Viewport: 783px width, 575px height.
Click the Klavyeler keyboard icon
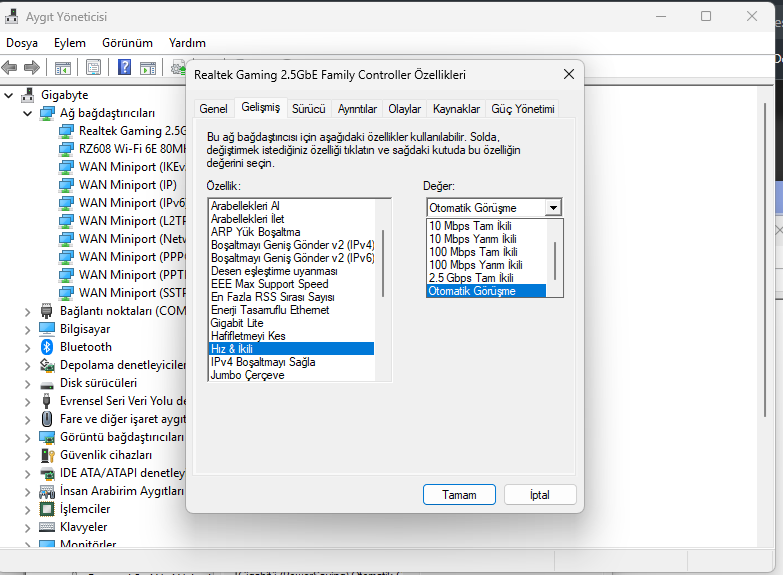(x=47, y=527)
